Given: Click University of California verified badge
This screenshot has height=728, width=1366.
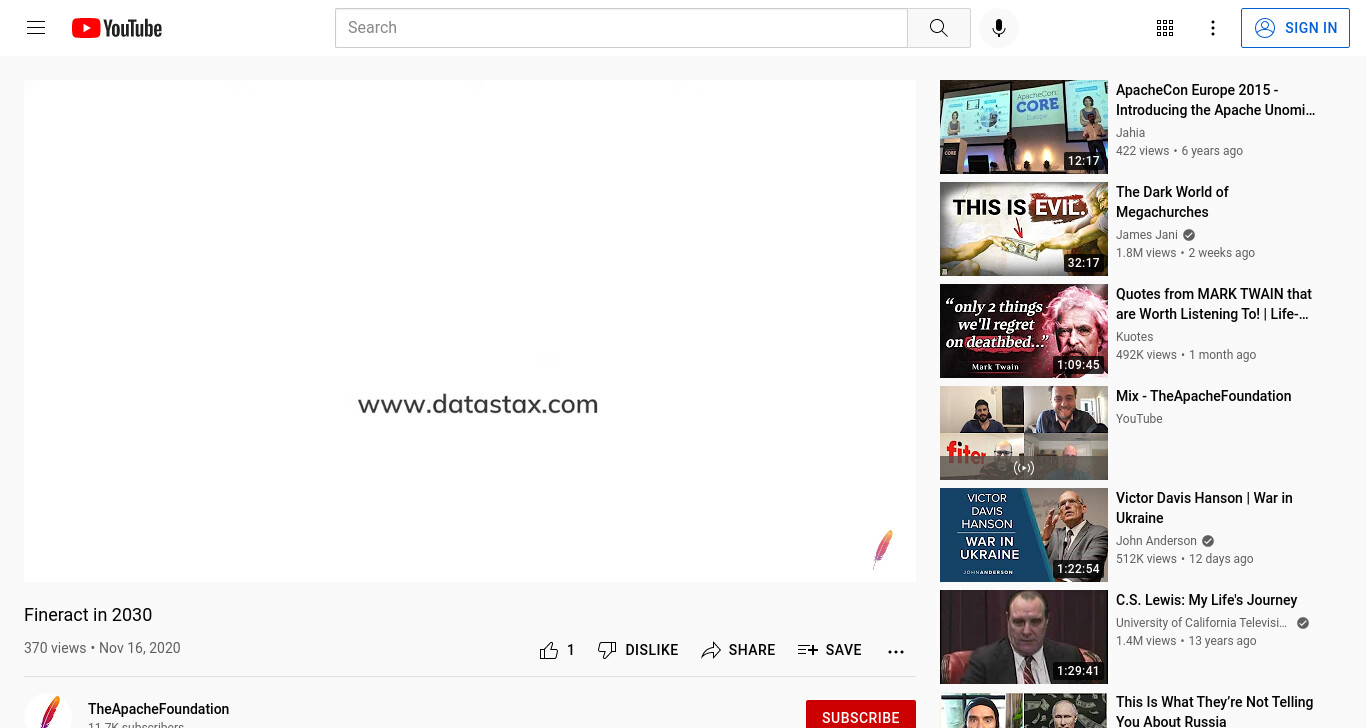Looking at the screenshot, I should pos(1303,623).
